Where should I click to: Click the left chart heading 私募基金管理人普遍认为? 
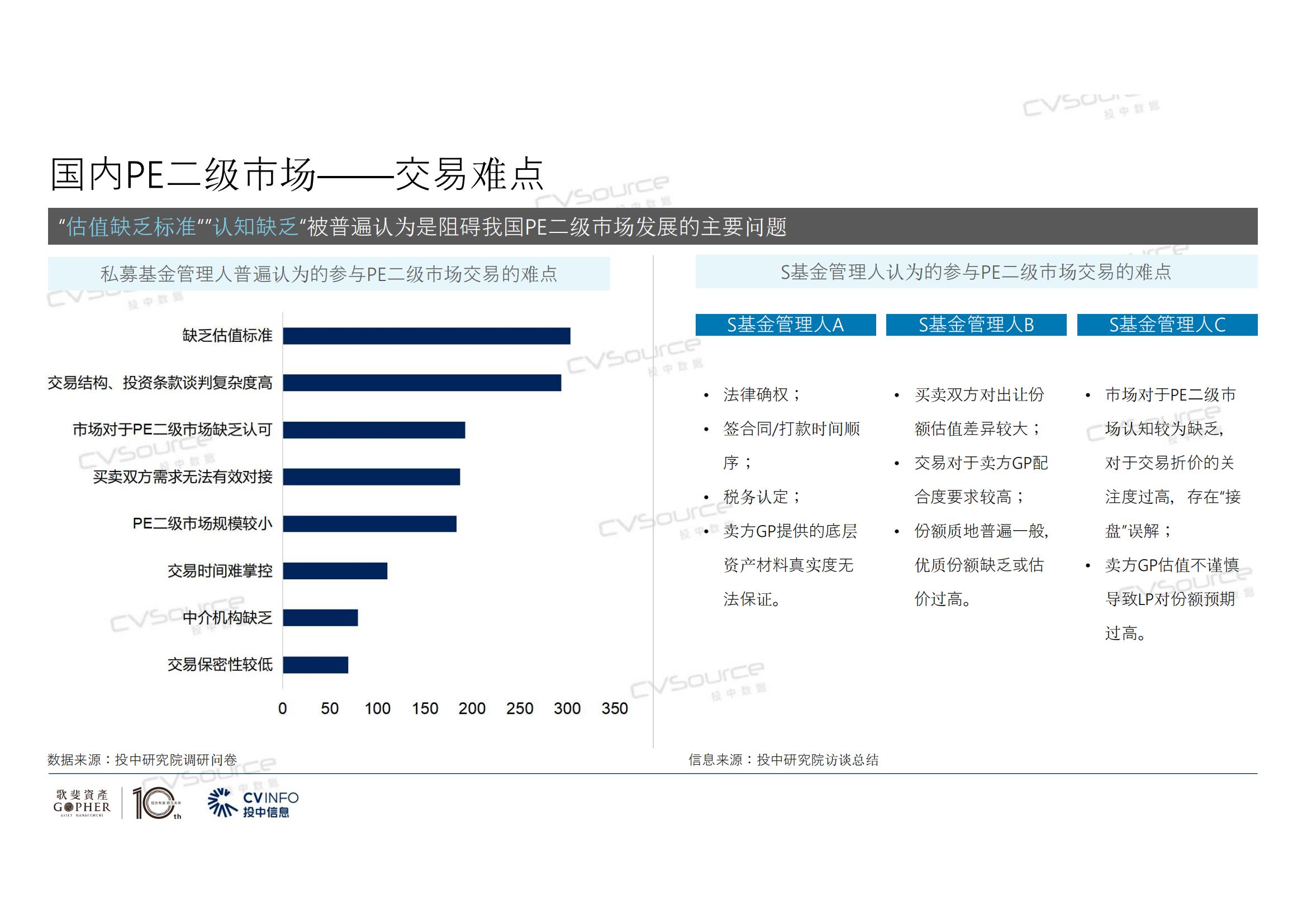(329, 274)
